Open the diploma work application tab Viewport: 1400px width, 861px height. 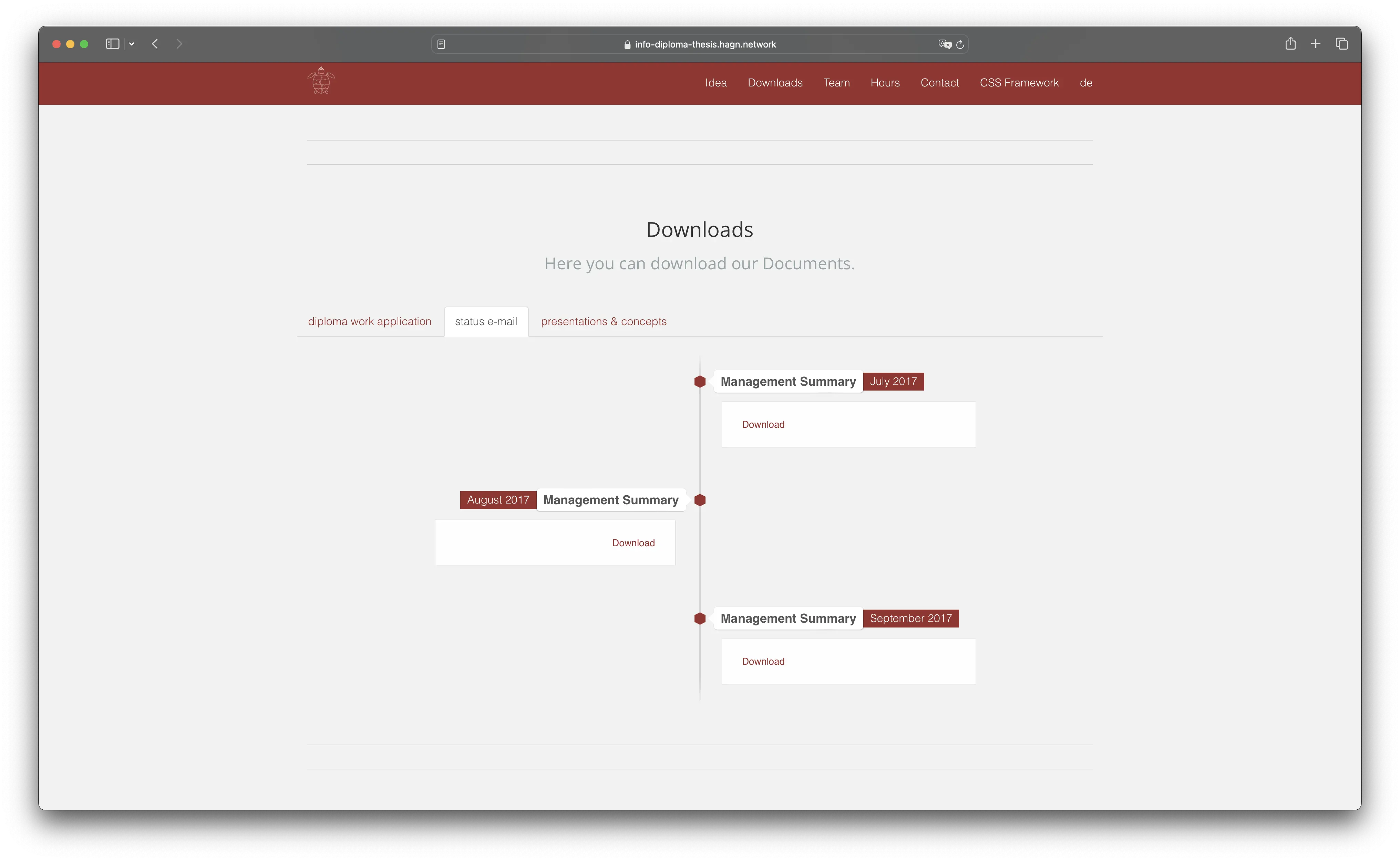pyautogui.click(x=370, y=321)
